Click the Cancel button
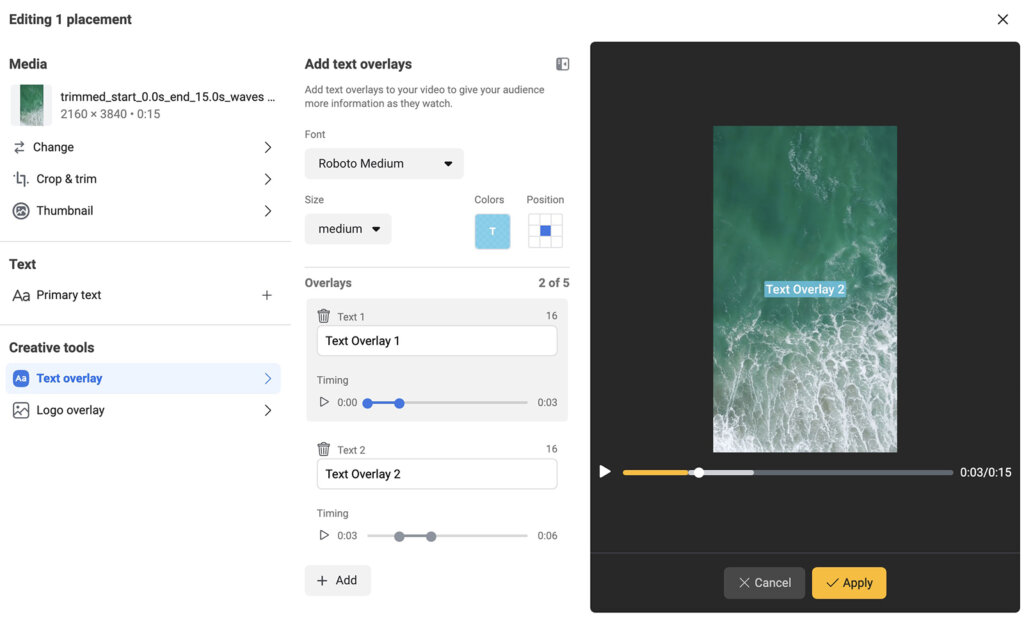 point(764,582)
